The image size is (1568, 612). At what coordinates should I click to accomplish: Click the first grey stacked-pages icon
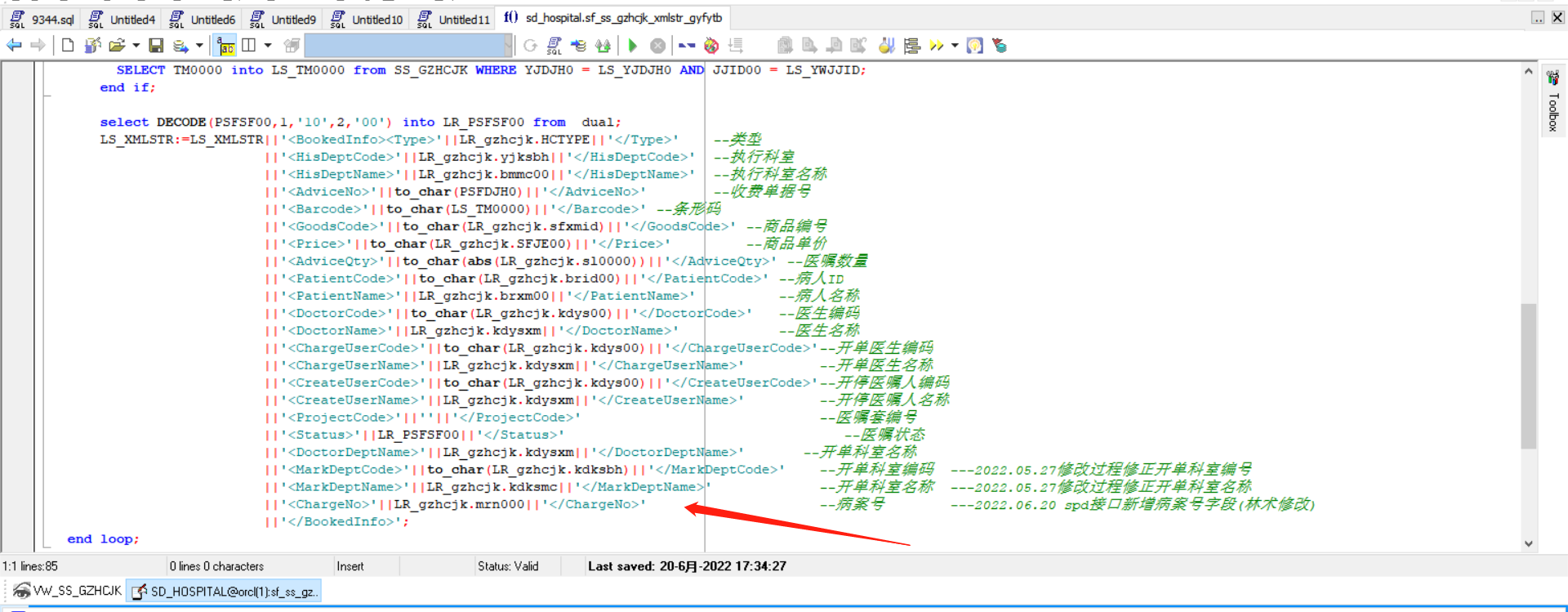[x=785, y=46]
